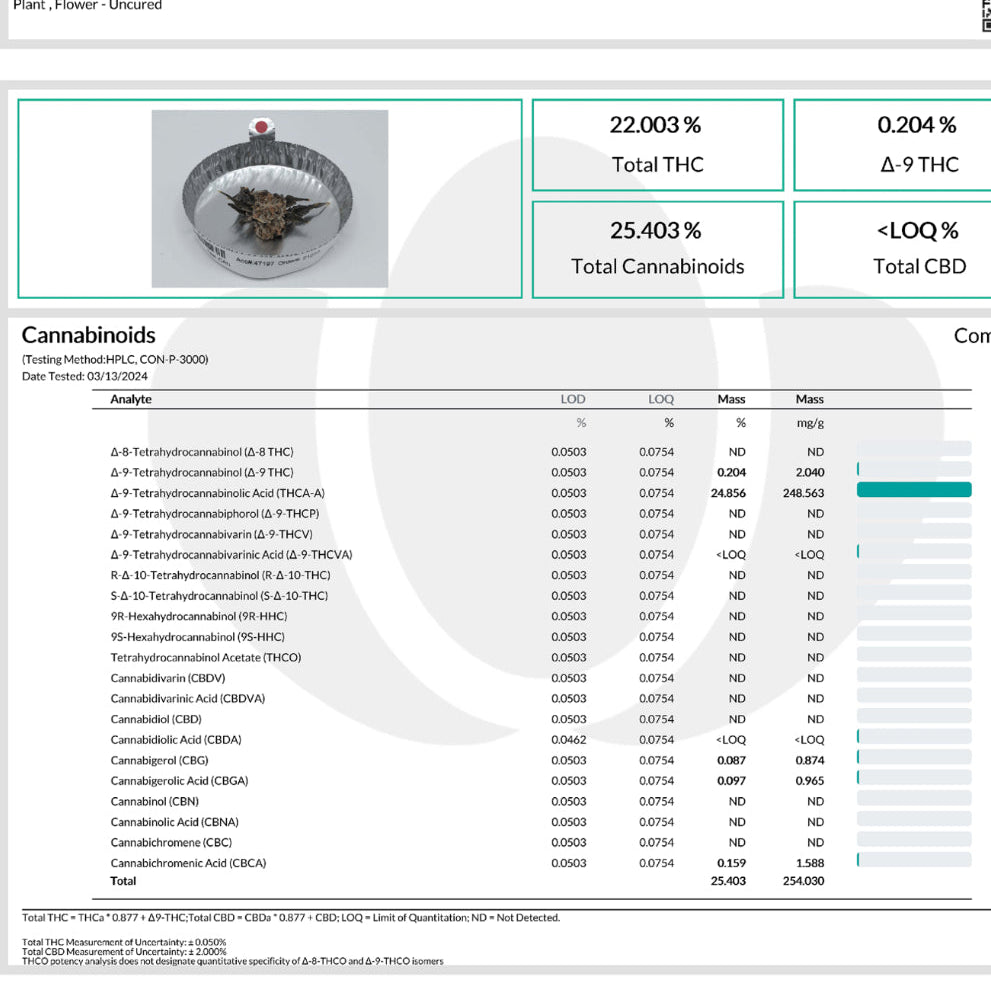The image size is (991, 991).
Task: Click the LOQ column header
Action: 661,399
